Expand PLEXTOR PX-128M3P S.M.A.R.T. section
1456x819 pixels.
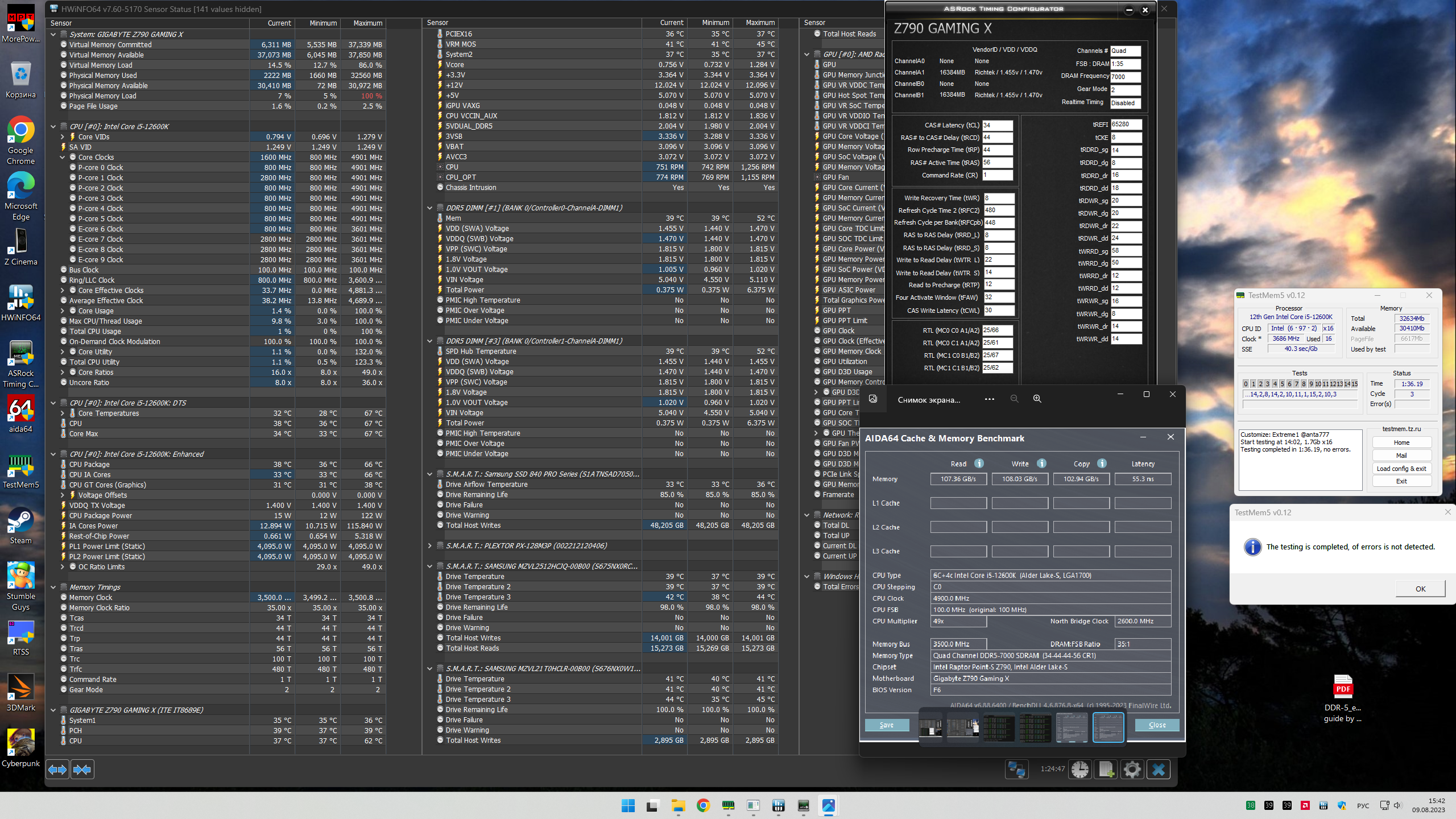430,546
